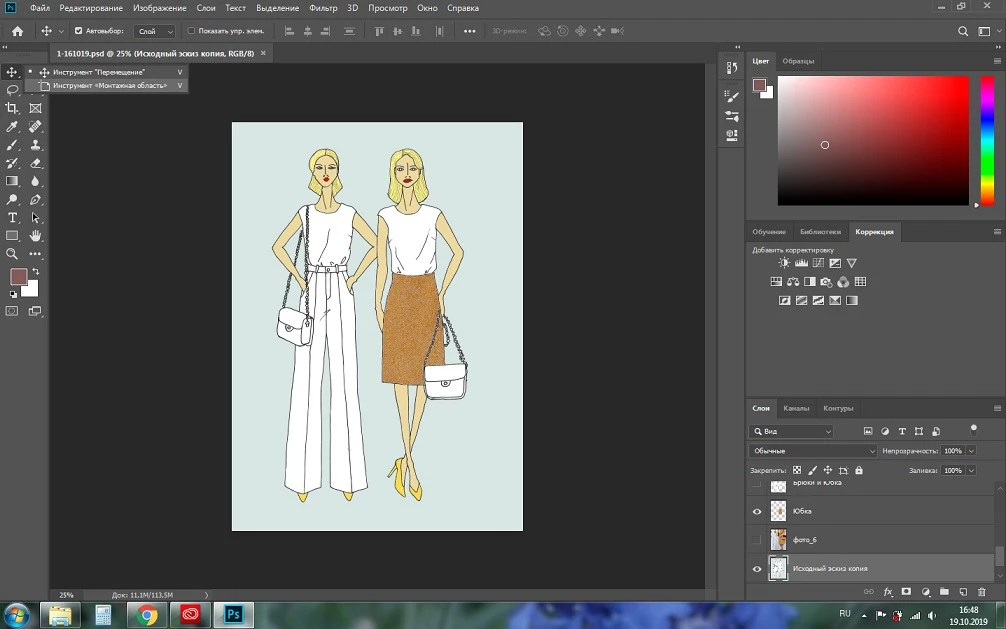Select the Crop tool
The width and height of the screenshot is (1006, 629).
tap(12, 108)
